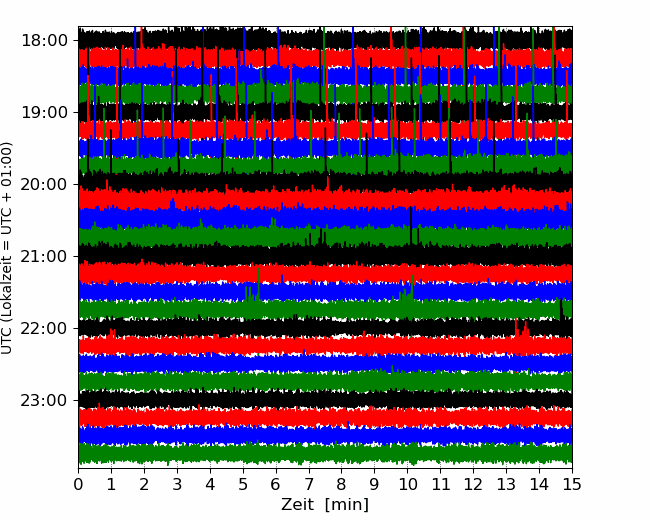Click the x-axis tick label 14

[x=539, y=484]
